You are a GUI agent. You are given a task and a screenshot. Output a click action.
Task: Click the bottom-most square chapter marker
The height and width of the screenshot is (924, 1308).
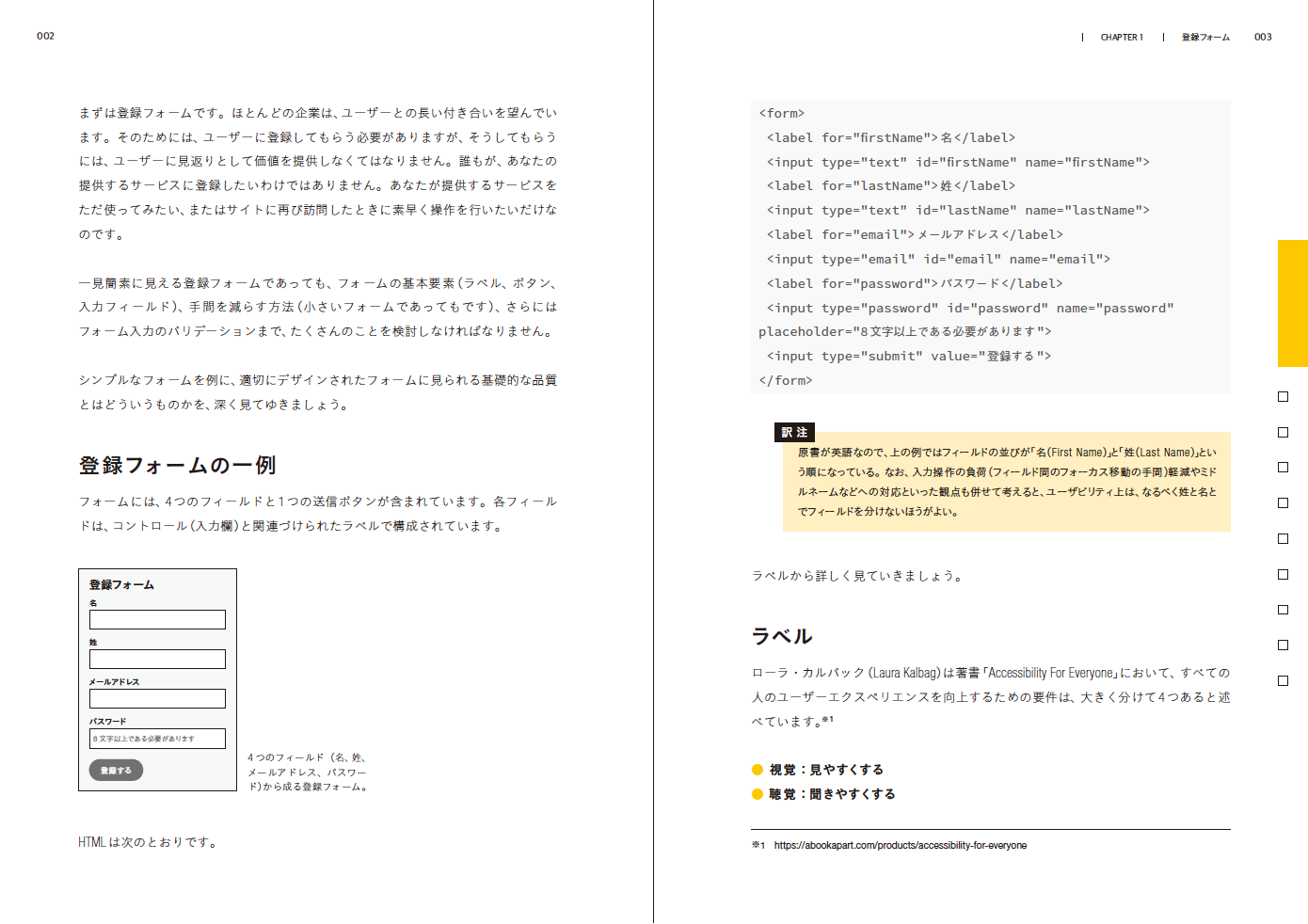click(1283, 680)
